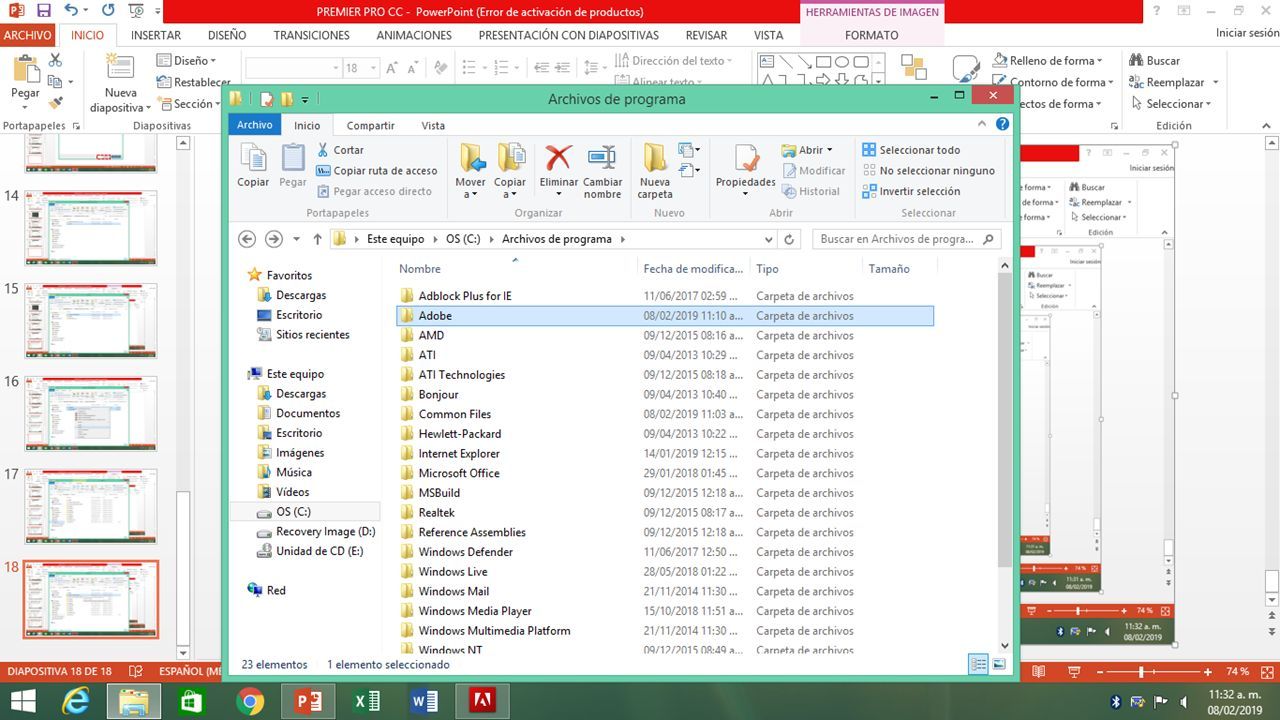Switch to large icons view in Explorer
1280x720 pixels.
point(998,664)
